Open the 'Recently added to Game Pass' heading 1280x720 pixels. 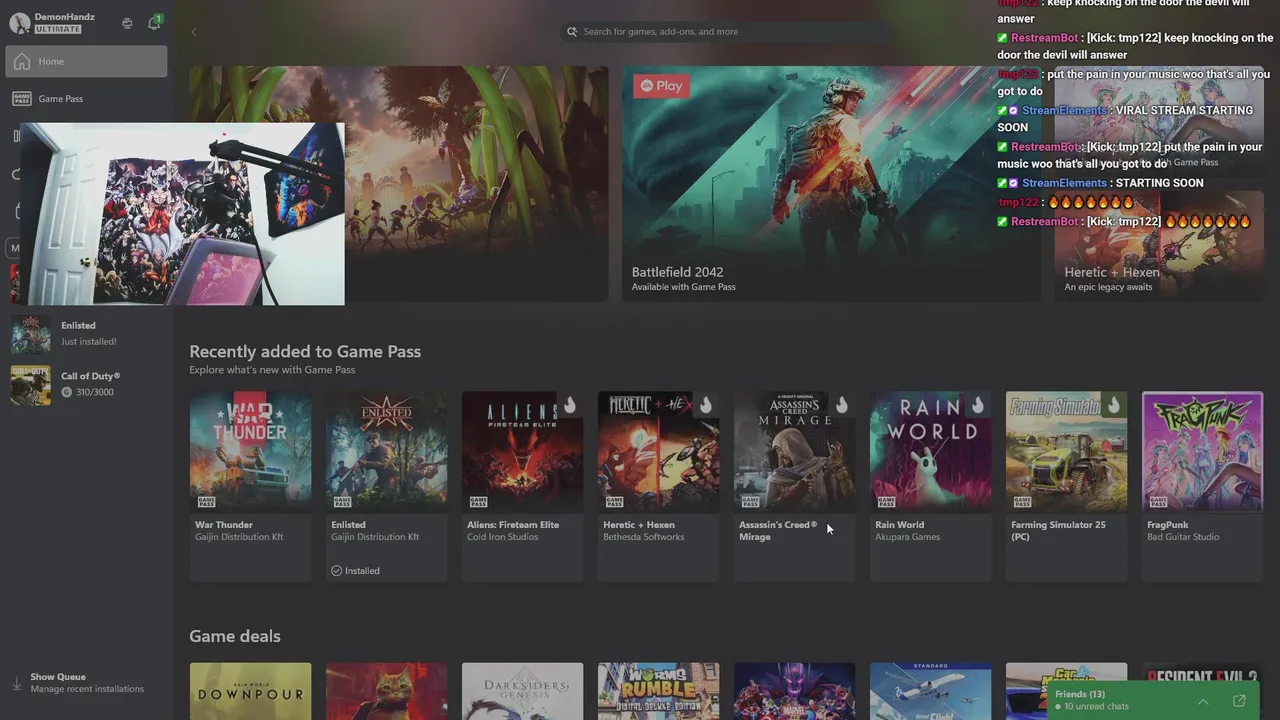[x=305, y=351]
